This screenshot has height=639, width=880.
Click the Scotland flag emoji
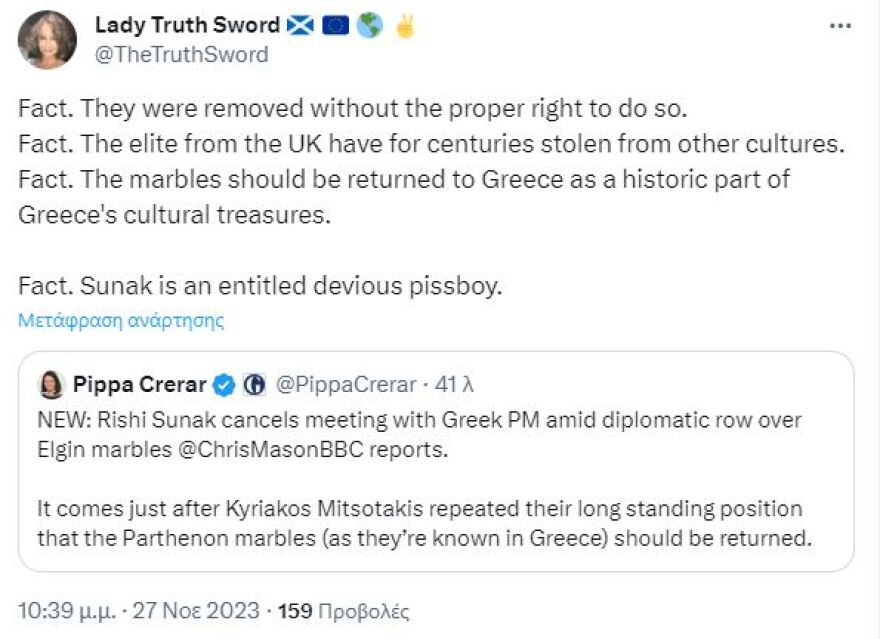click(x=300, y=25)
